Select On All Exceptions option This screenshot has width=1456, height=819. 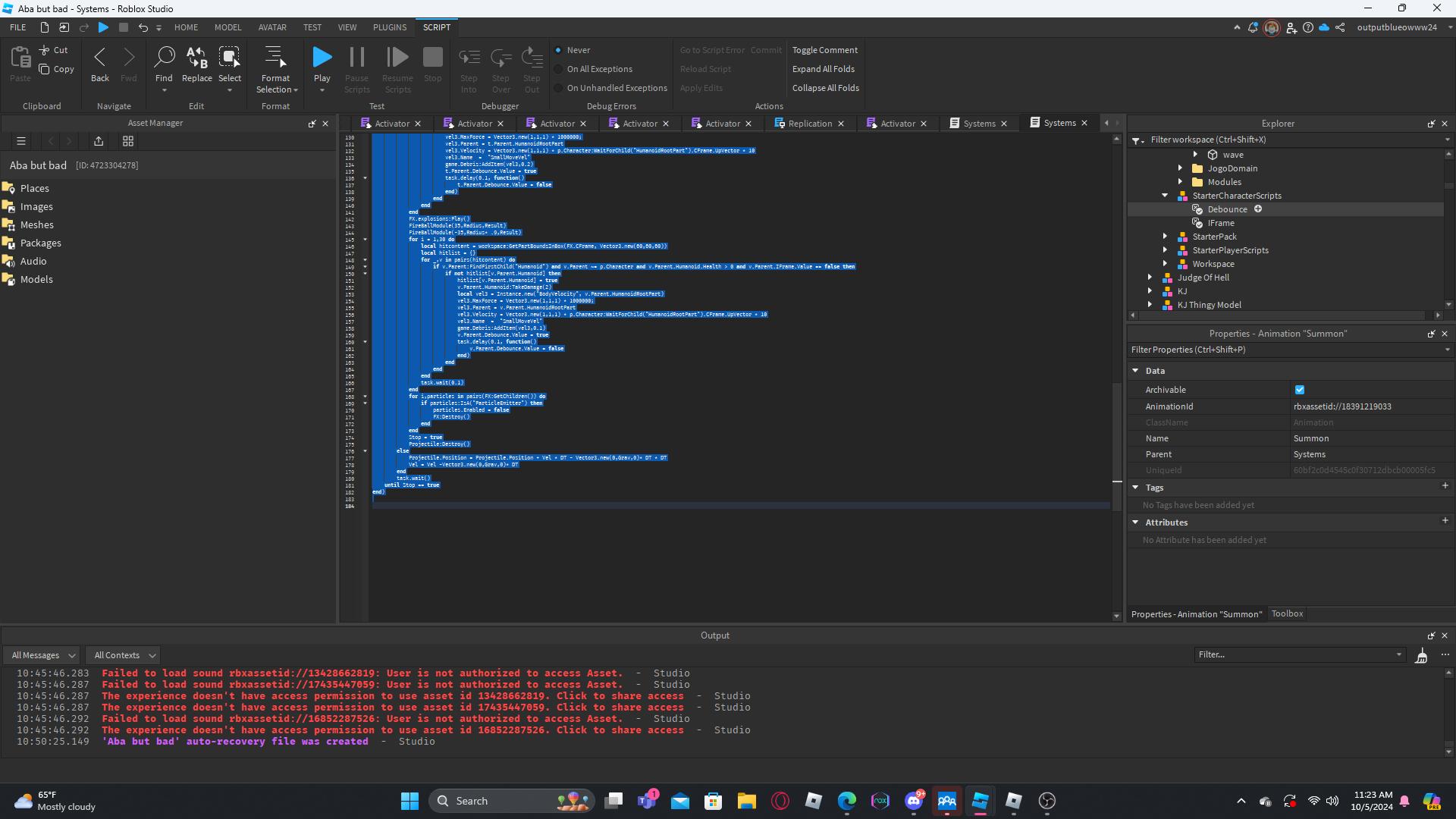pos(559,69)
